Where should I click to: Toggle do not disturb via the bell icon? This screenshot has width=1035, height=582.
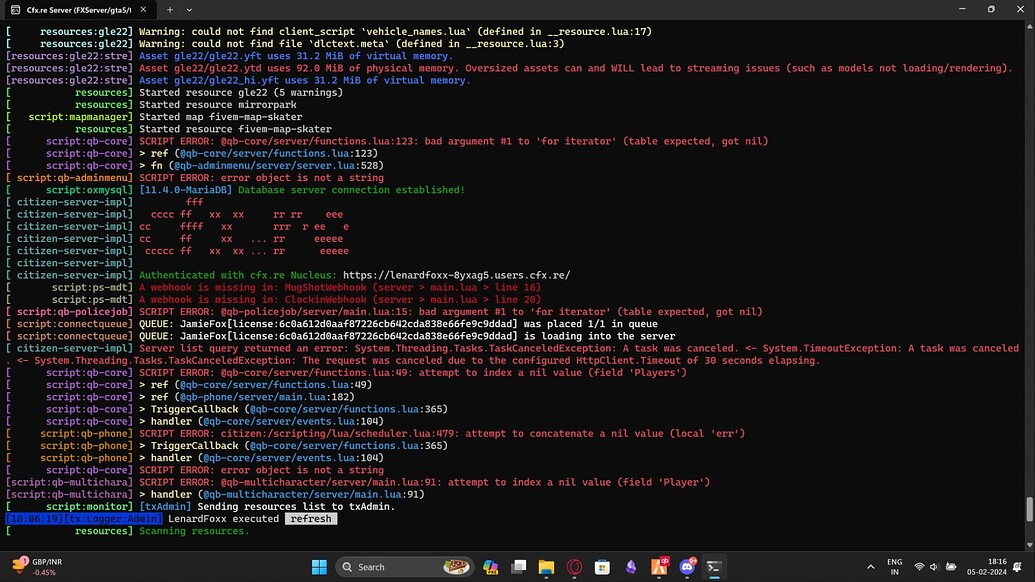[x=1017, y=566]
